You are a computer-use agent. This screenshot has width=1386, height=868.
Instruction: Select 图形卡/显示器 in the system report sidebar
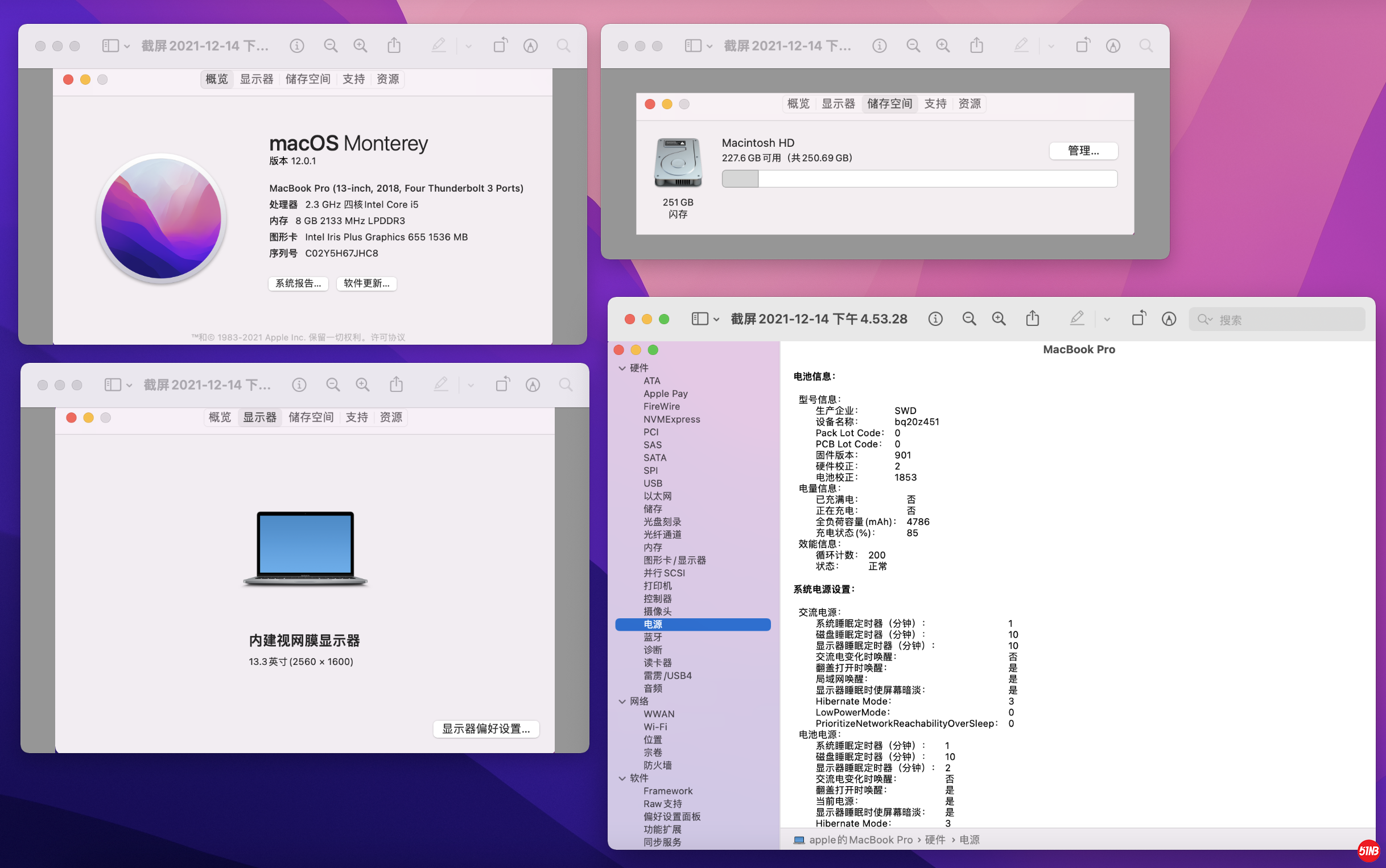(675, 560)
